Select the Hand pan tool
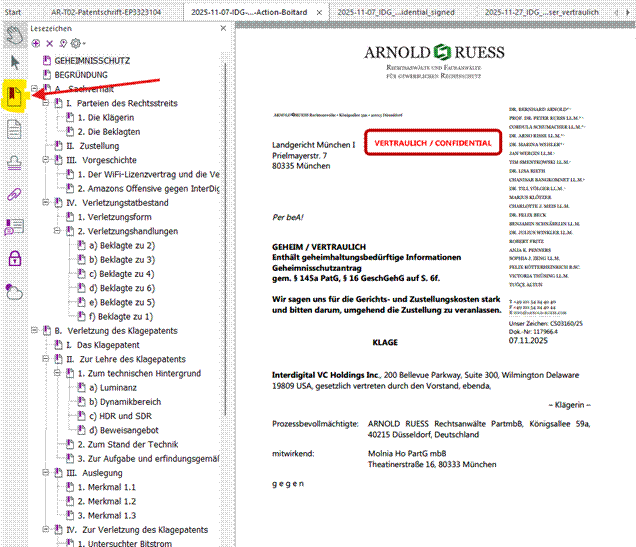The image size is (636, 547). 14,36
